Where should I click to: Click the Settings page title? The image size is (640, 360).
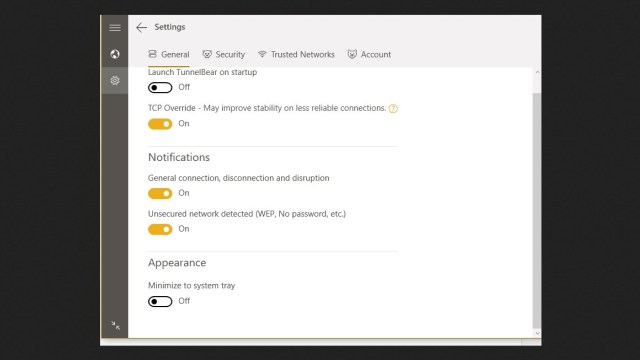tap(170, 27)
